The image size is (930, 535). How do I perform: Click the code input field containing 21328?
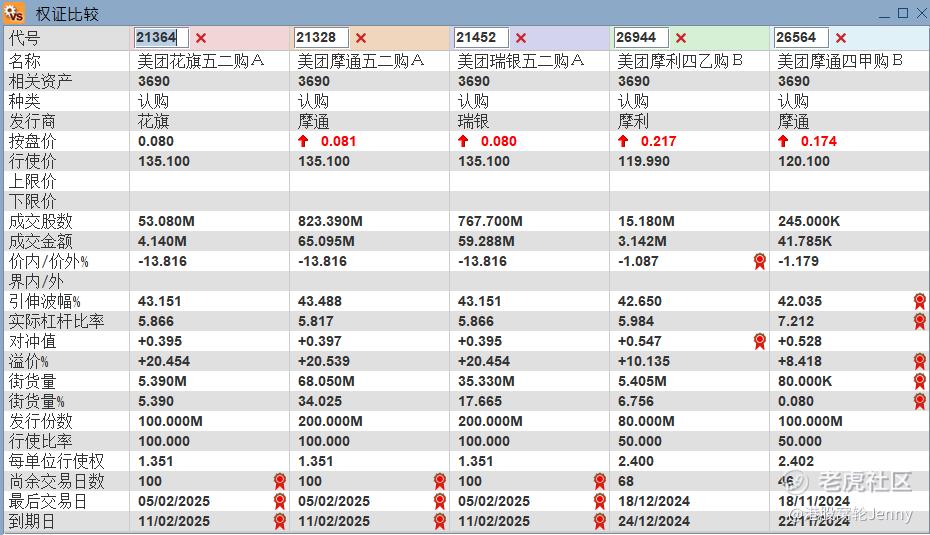click(x=321, y=37)
